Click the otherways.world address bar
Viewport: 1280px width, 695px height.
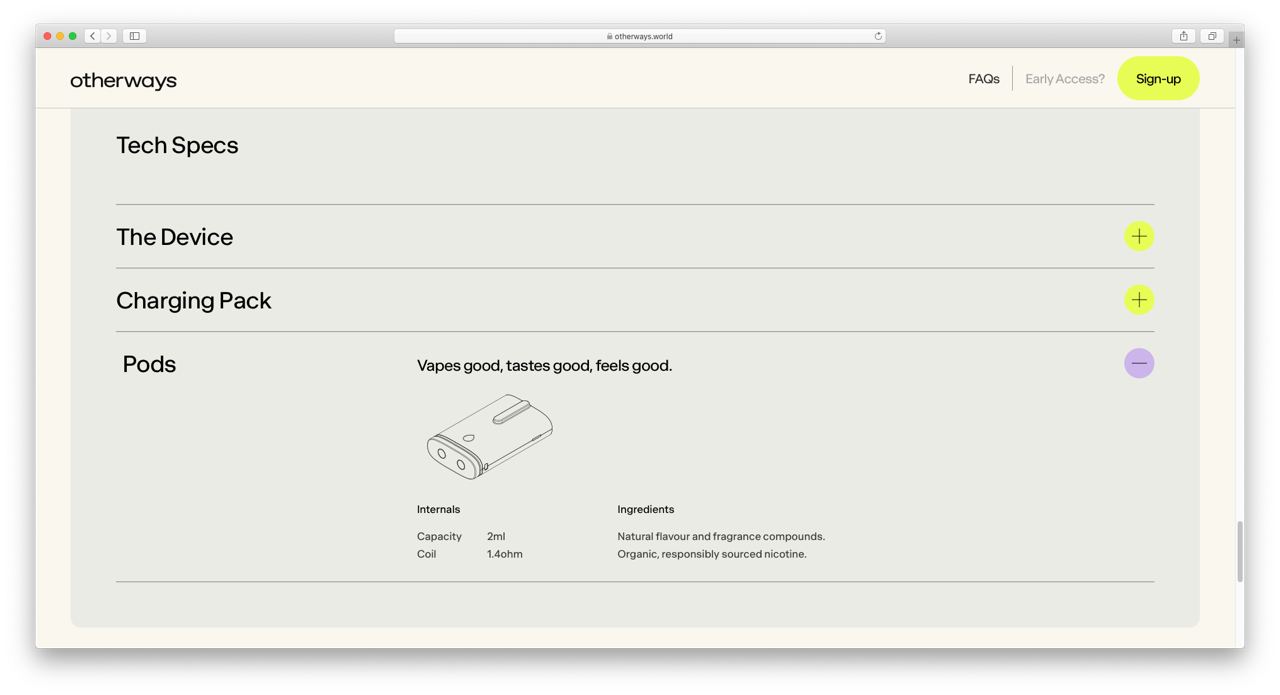click(640, 36)
